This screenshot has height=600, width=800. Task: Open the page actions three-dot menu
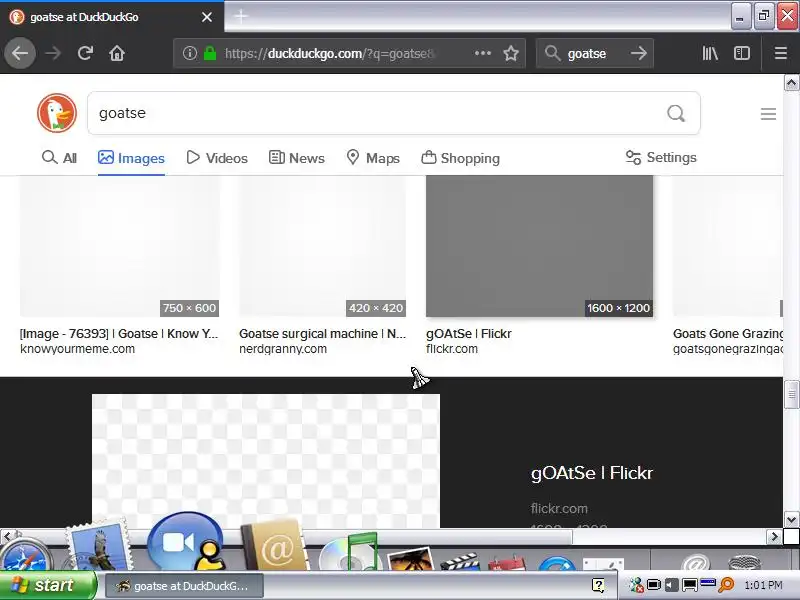[x=483, y=53]
